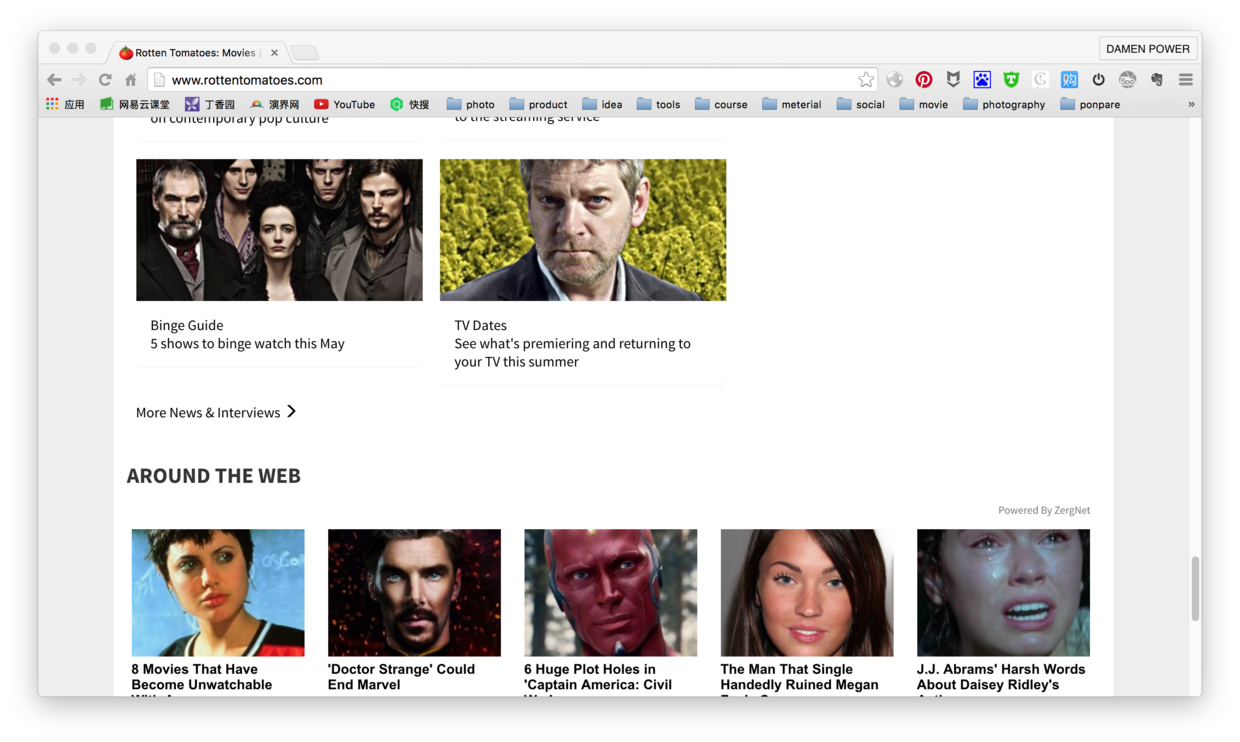Click the TV Dates man-in-field photo
1240x742 pixels.
click(583, 230)
